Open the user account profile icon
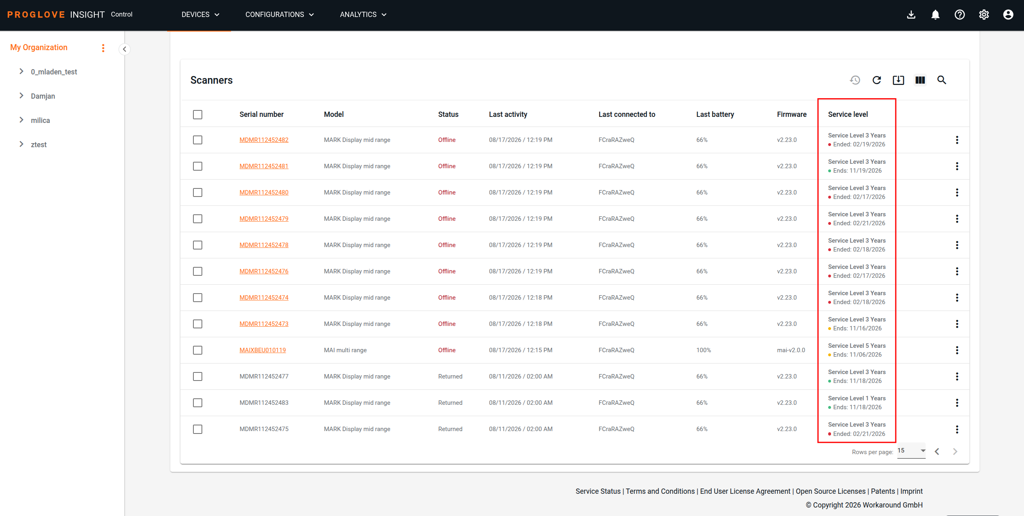 1008,15
